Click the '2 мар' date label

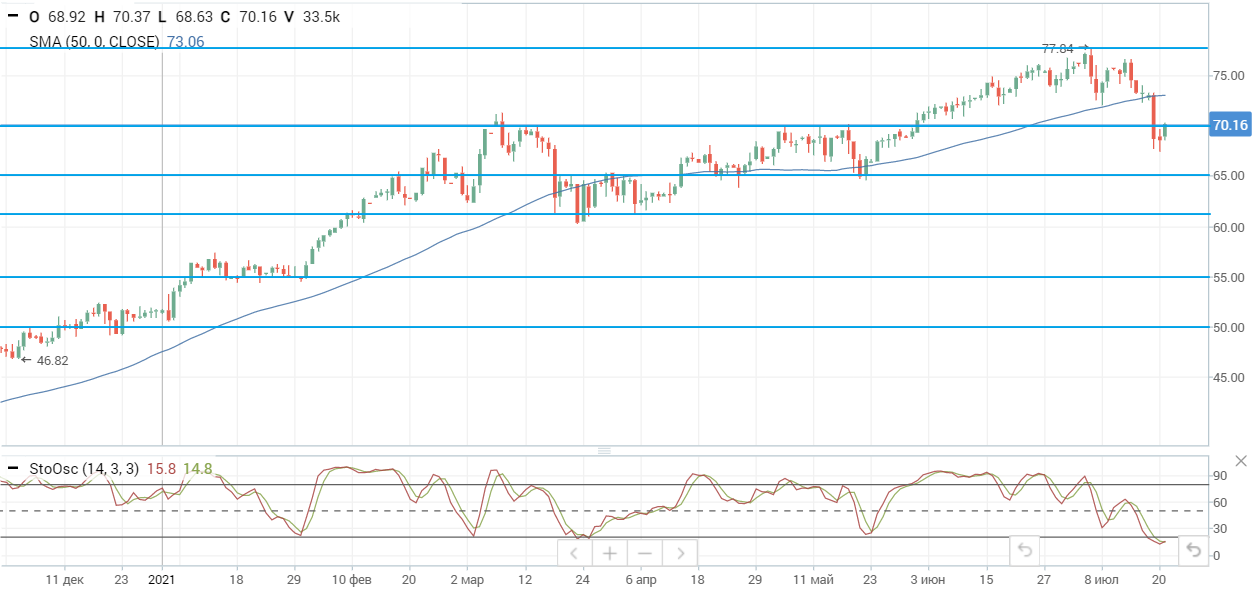pos(467,579)
